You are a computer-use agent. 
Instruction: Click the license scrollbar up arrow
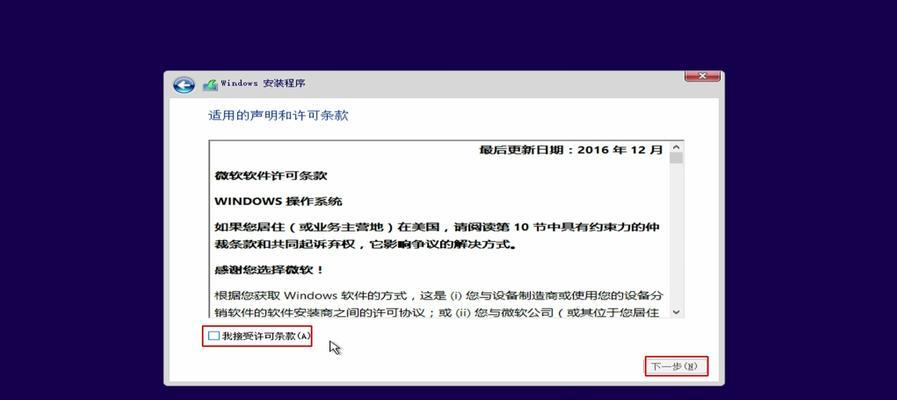[x=676, y=147]
